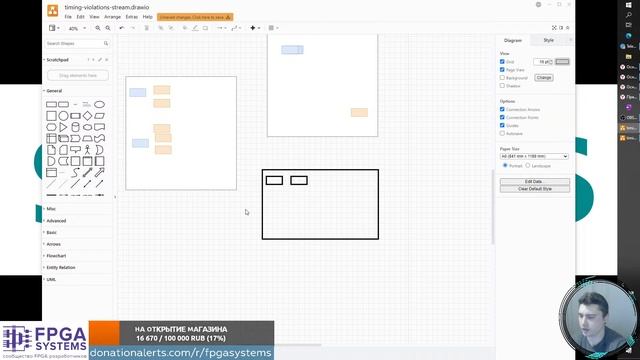Click the To Back toolbar icon
The image size is (640, 360).
(171, 28)
